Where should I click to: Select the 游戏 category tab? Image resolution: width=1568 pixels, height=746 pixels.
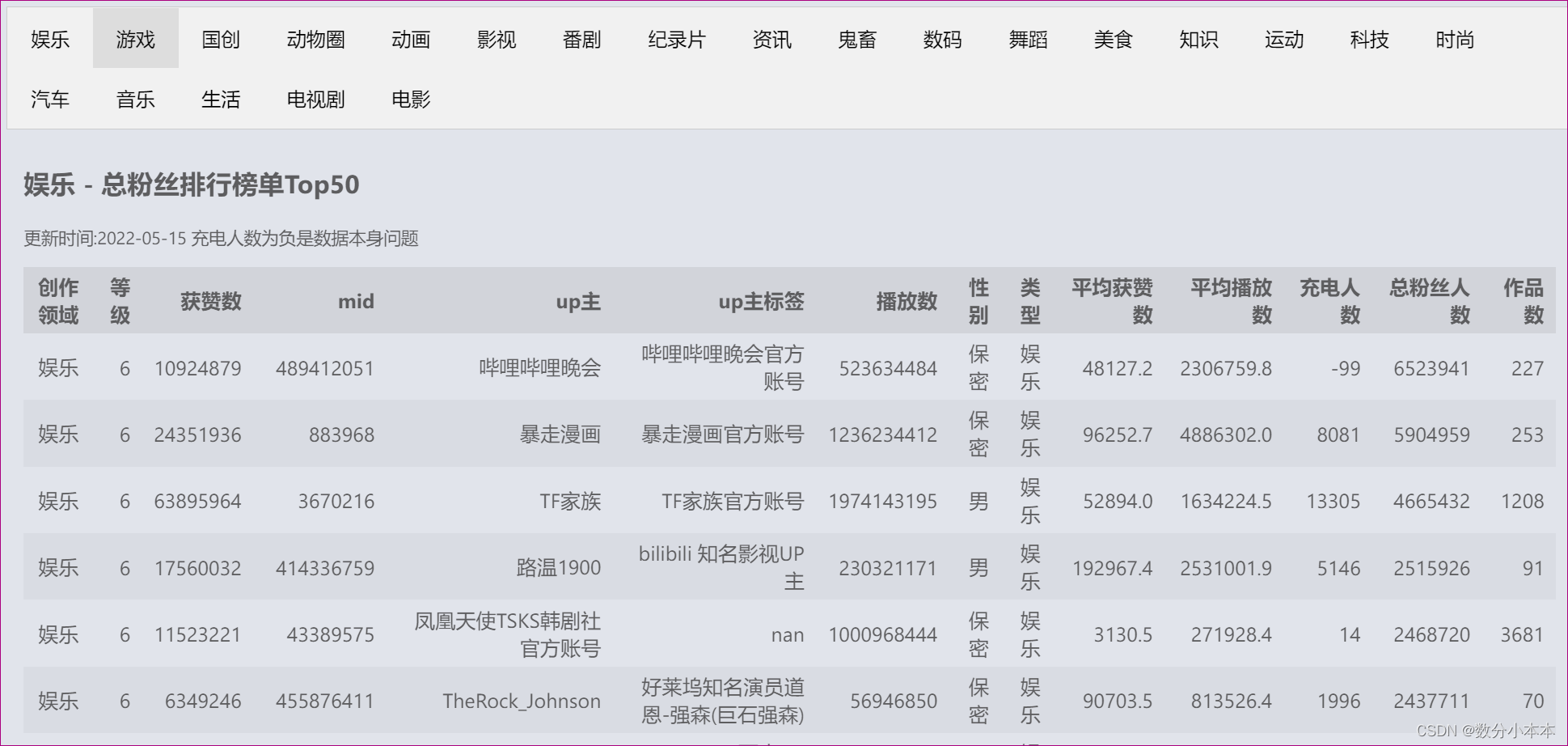click(135, 39)
